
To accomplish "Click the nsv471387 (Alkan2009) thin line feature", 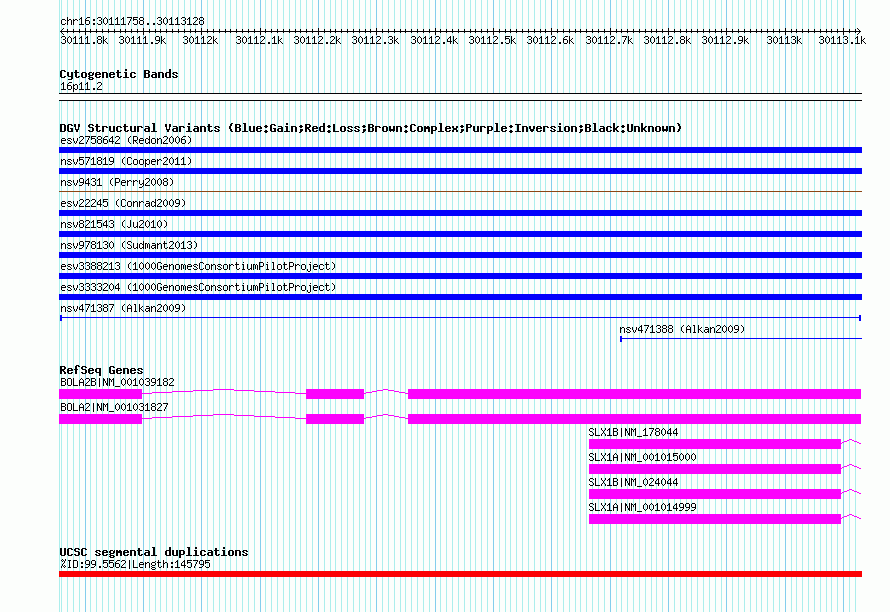I will point(460,318).
